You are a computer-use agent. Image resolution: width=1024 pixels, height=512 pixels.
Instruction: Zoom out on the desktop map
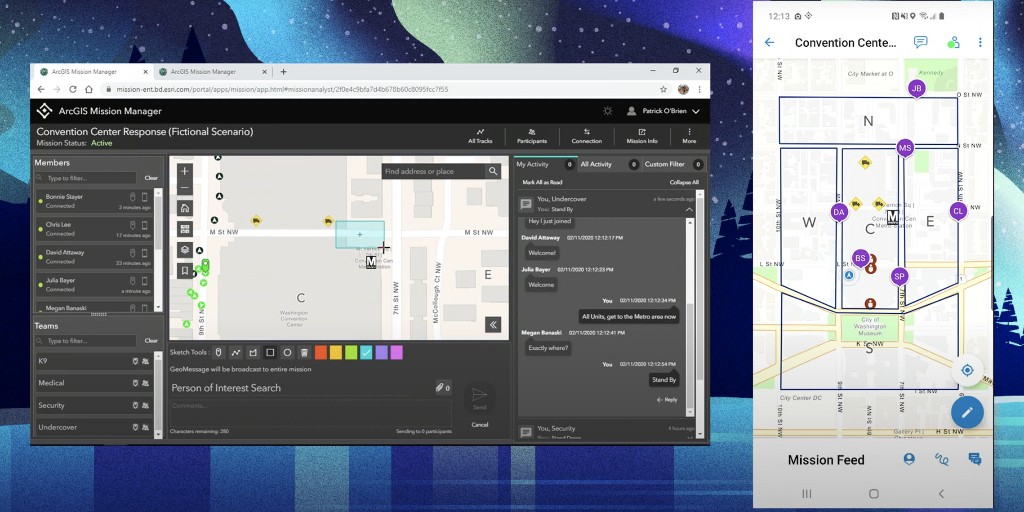coord(185,188)
